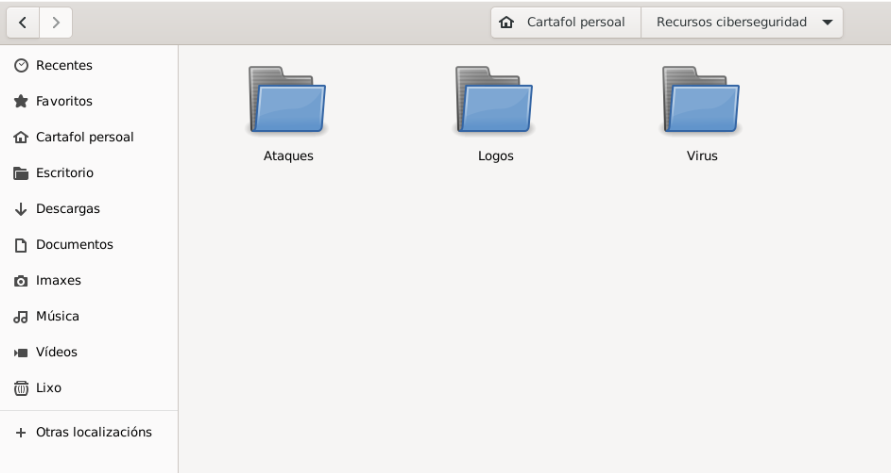Viewport: 891px width, 473px height.
Task: Open the Ataques folder icon
Action: [x=288, y=100]
